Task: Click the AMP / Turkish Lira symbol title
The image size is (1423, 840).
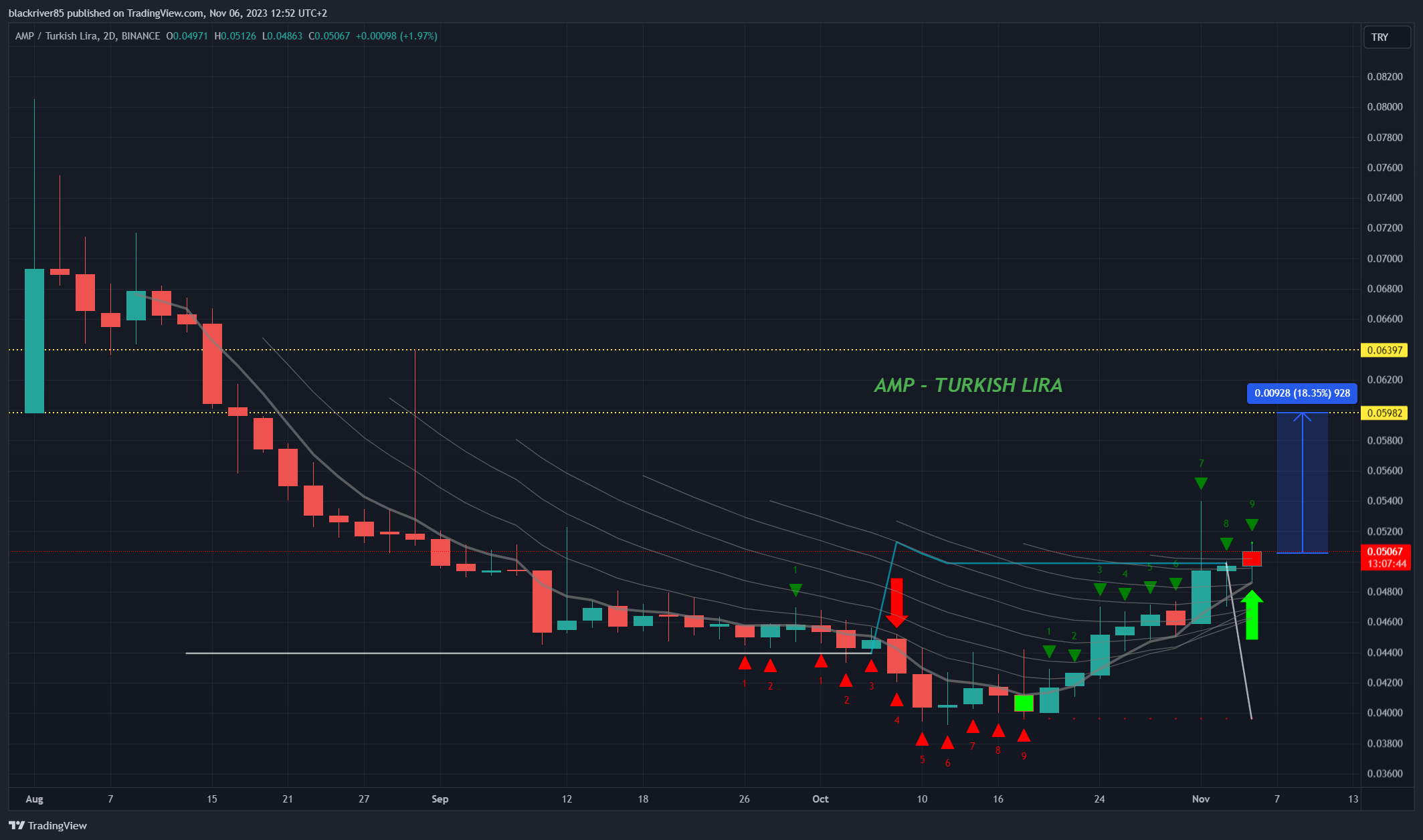Action: pos(56,36)
